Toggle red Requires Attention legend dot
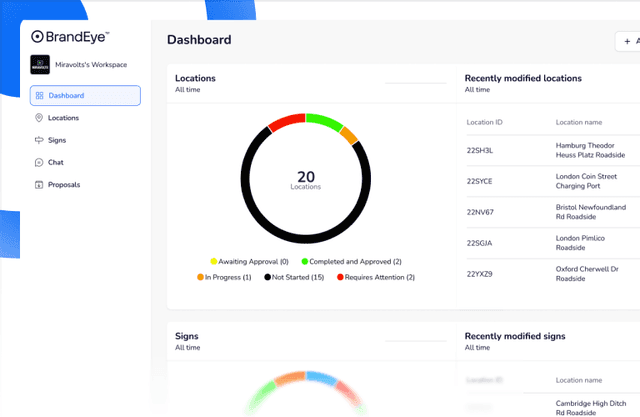Image resolution: width=640 pixels, height=417 pixels. [340, 277]
